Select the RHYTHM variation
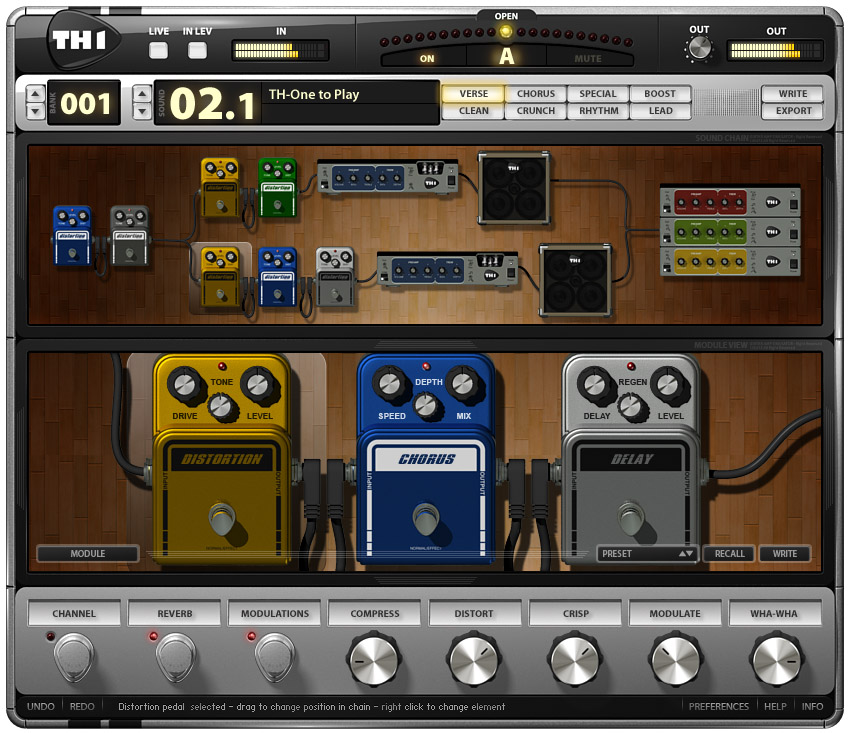Image resolution: width=850 pixels, height=733 pixels. coord(598,111)
